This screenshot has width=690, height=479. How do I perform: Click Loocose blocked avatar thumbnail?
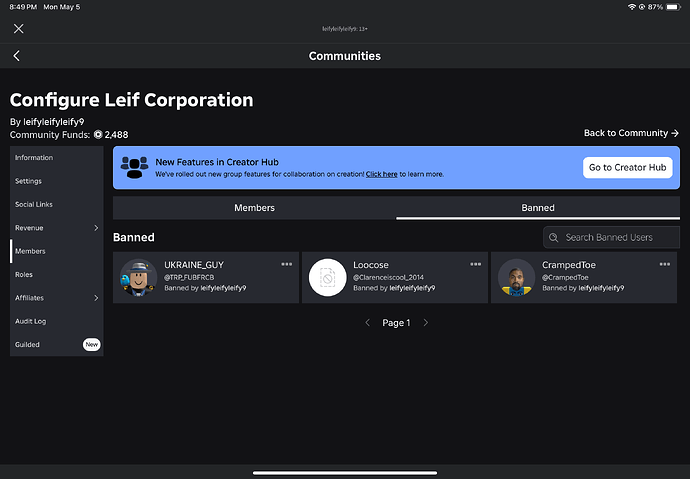327,277
